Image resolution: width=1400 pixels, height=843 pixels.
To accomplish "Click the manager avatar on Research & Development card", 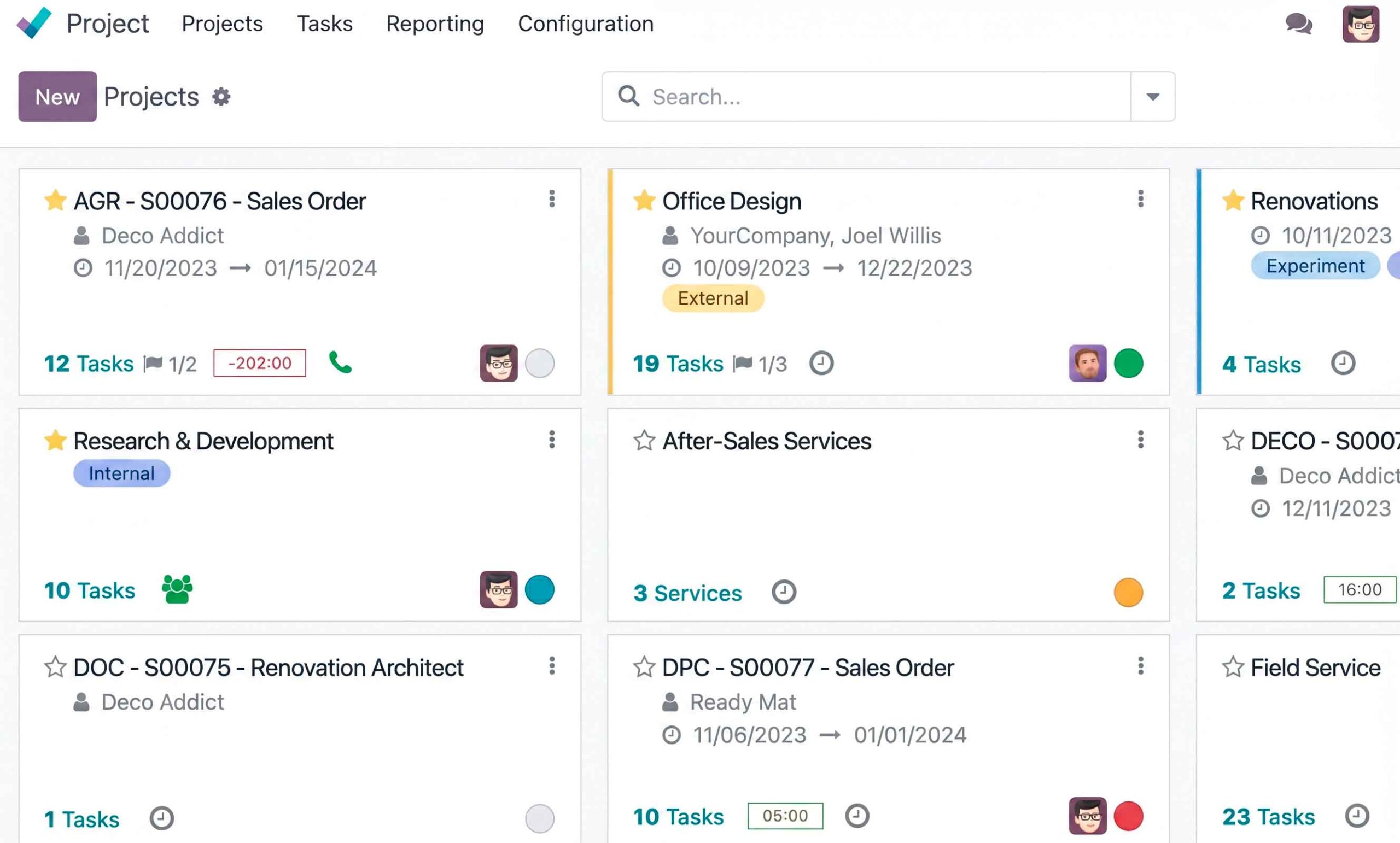I will (499, 590).
